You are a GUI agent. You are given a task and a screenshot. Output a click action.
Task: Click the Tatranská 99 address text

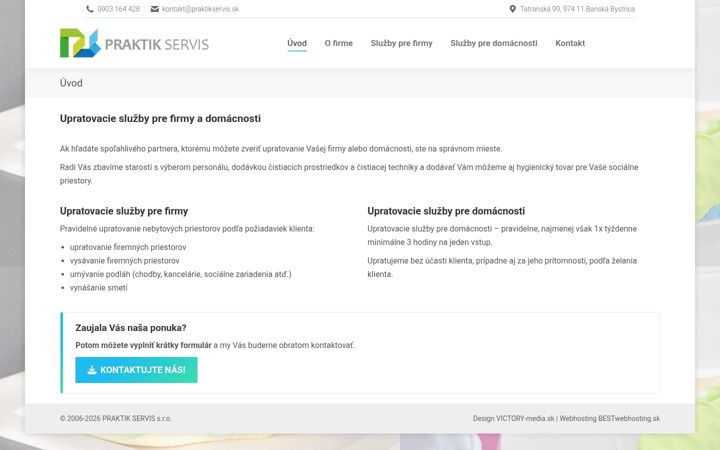pyautogui.click(x=577, y=9)
